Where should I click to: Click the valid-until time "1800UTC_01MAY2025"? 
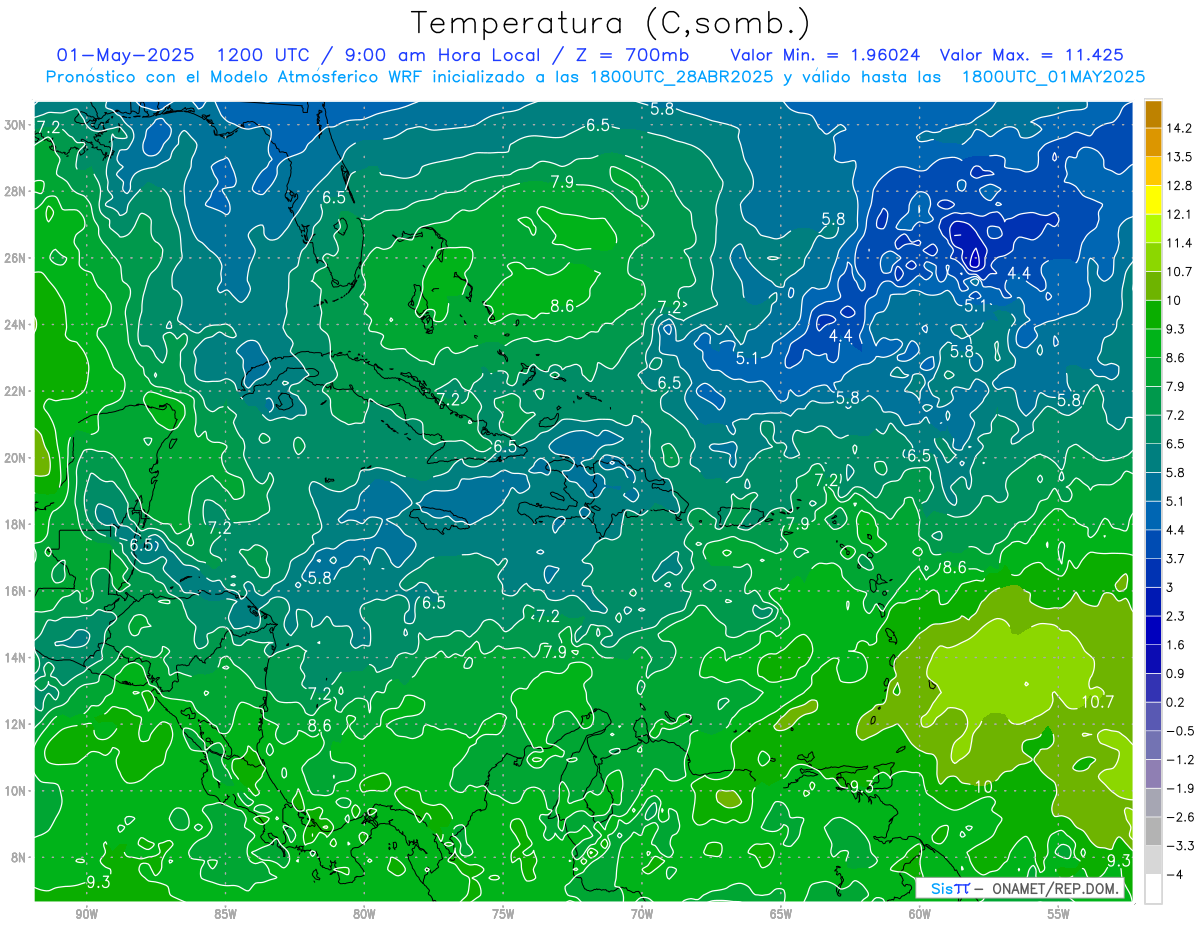coord(1053,77)
